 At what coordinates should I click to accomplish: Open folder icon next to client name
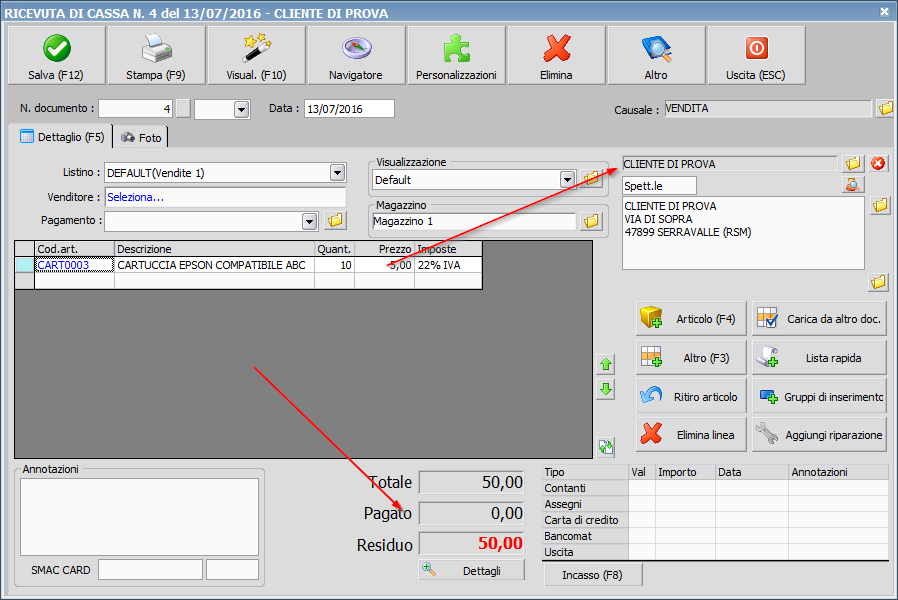853,164
